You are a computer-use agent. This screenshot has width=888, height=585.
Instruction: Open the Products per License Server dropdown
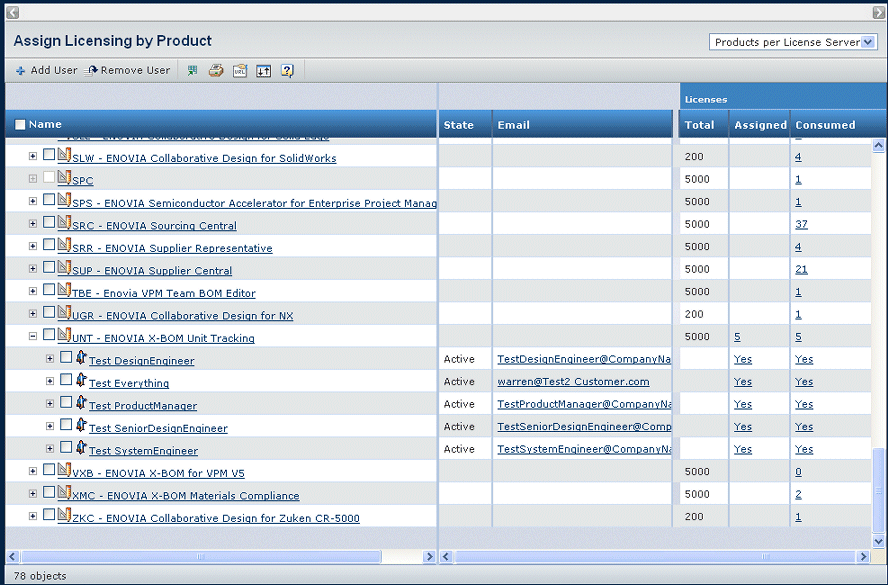pos(793,42)
